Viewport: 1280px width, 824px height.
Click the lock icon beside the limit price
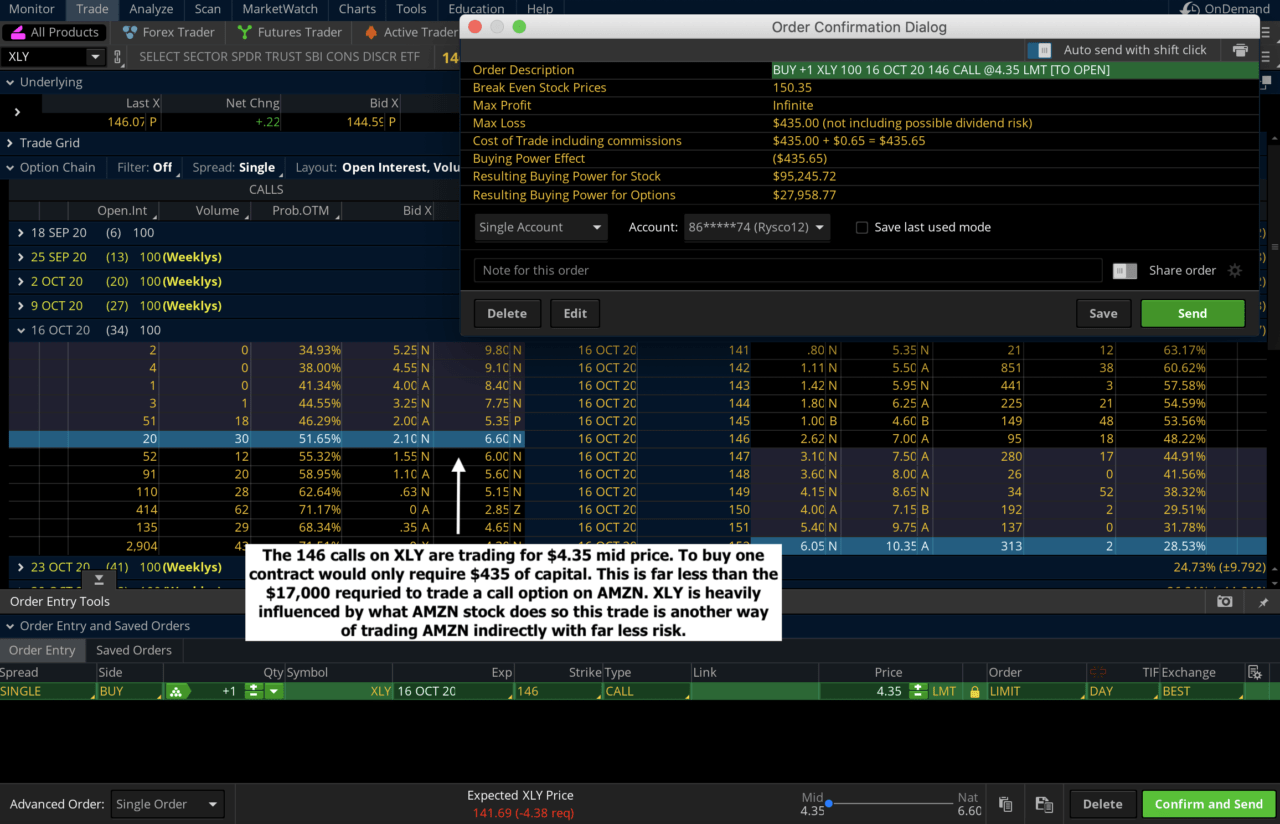click(x=975, y=691)
